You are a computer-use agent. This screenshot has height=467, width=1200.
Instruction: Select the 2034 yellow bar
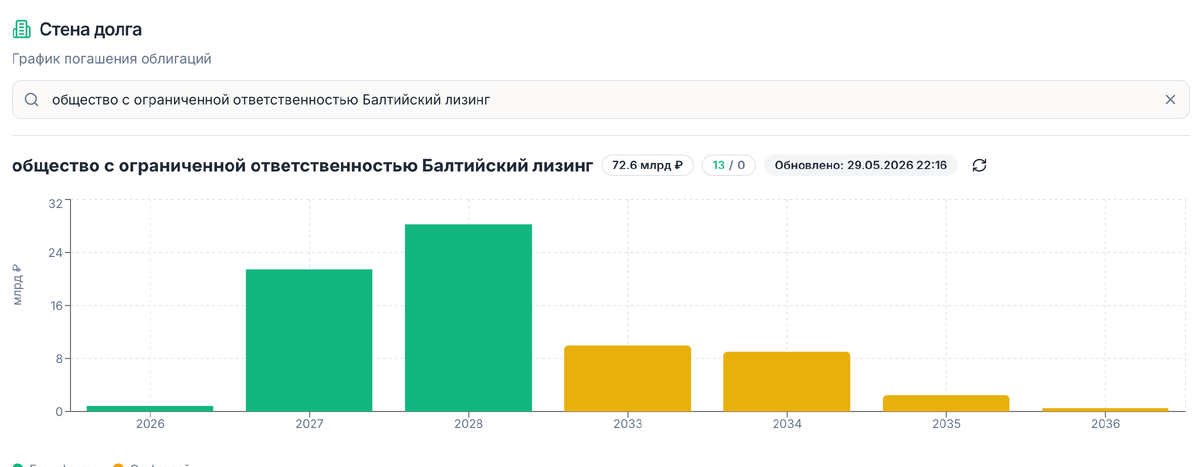[x=786, y=381]
